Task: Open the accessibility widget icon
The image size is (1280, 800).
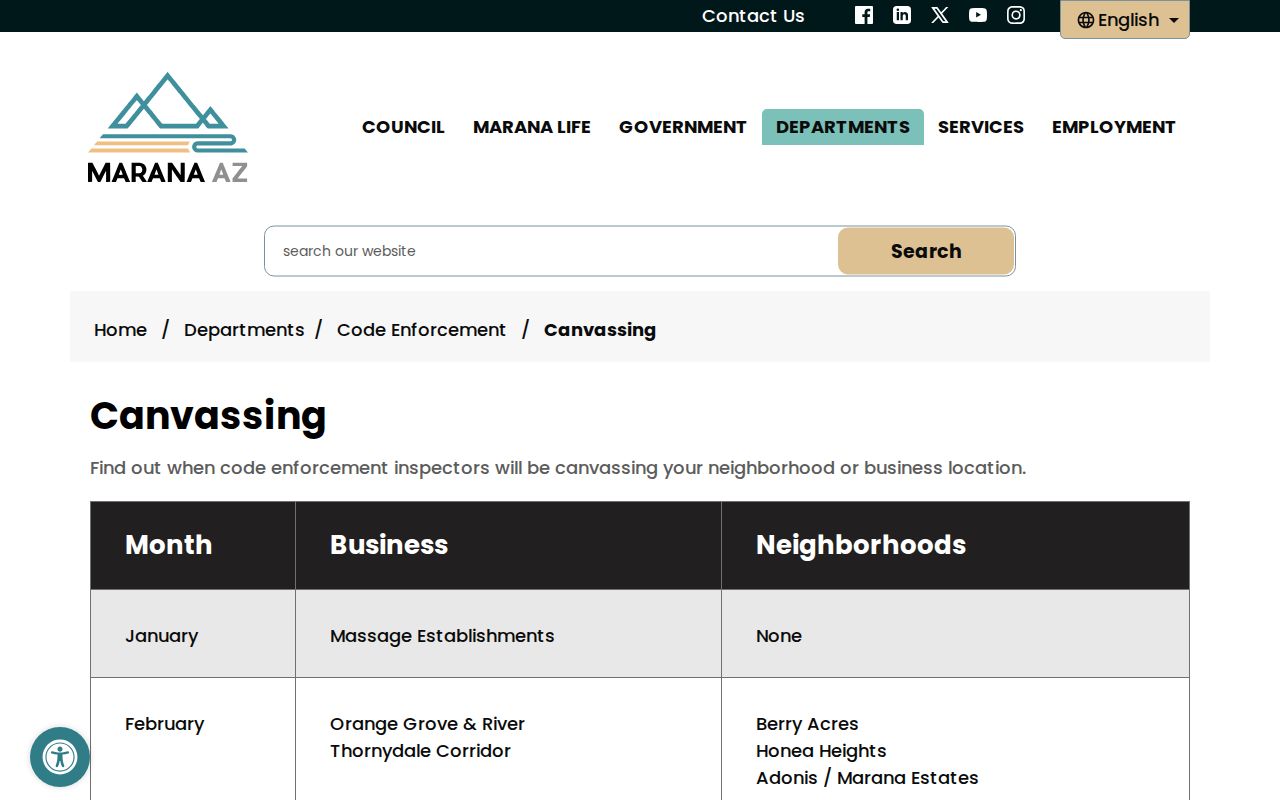Action: pos(60,757)
